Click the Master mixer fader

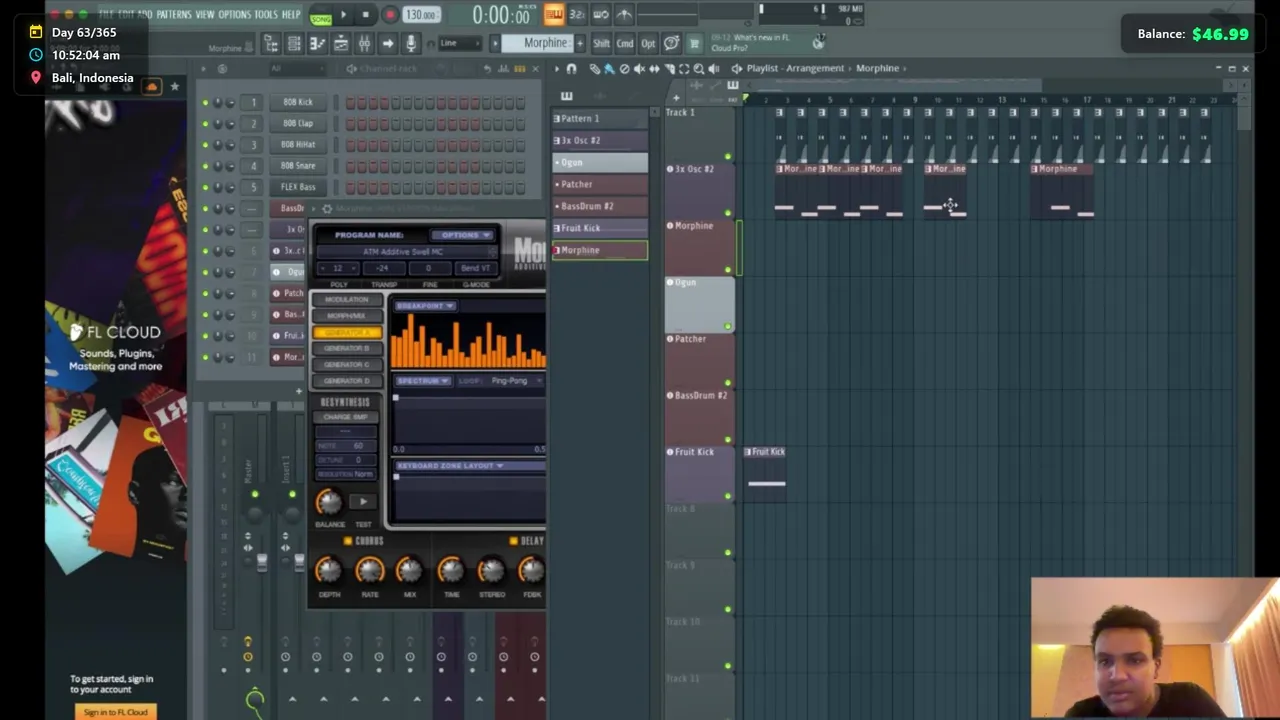(262, 561)
